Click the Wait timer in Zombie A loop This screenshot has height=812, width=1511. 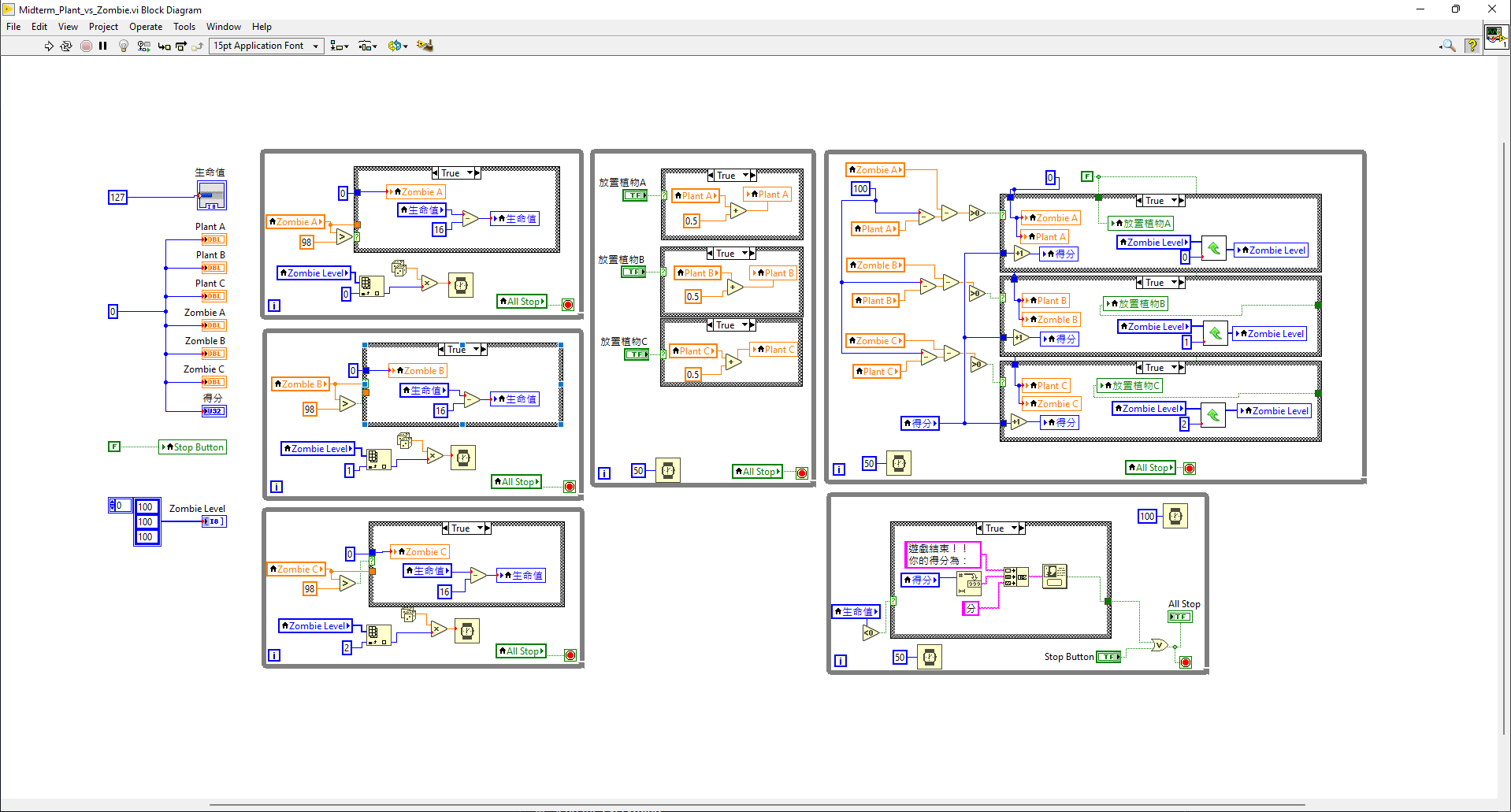point(461,285)
